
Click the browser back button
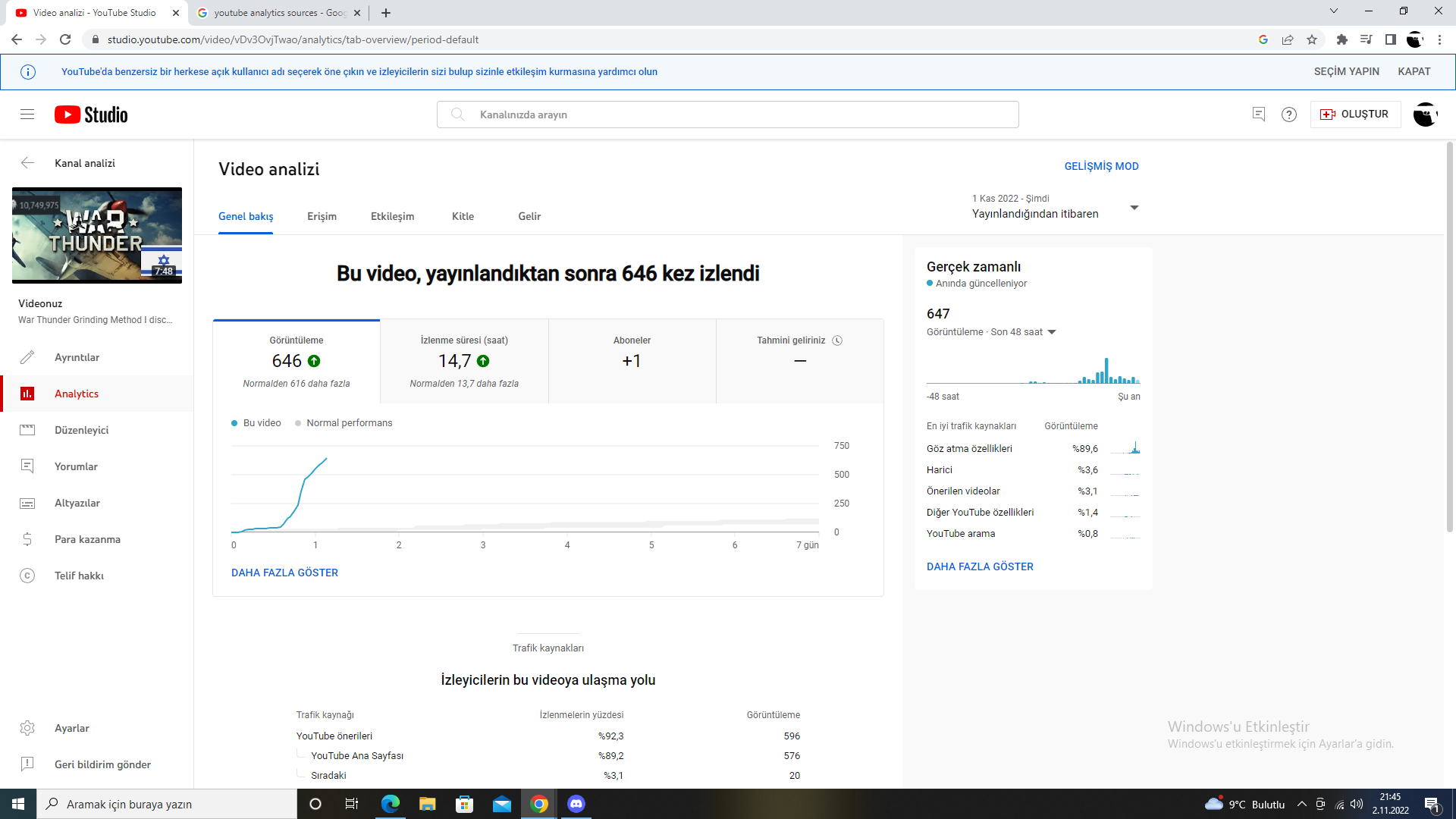17,39
